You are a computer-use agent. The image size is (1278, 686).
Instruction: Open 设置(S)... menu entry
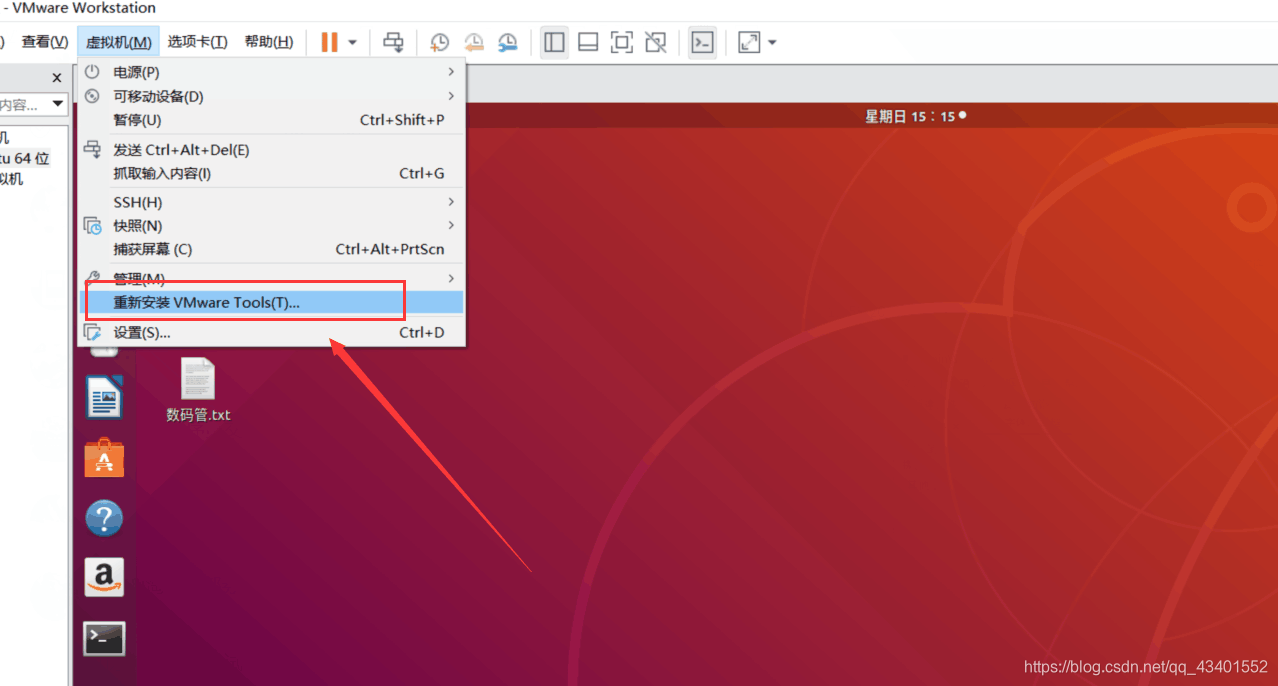coord(271,332)
